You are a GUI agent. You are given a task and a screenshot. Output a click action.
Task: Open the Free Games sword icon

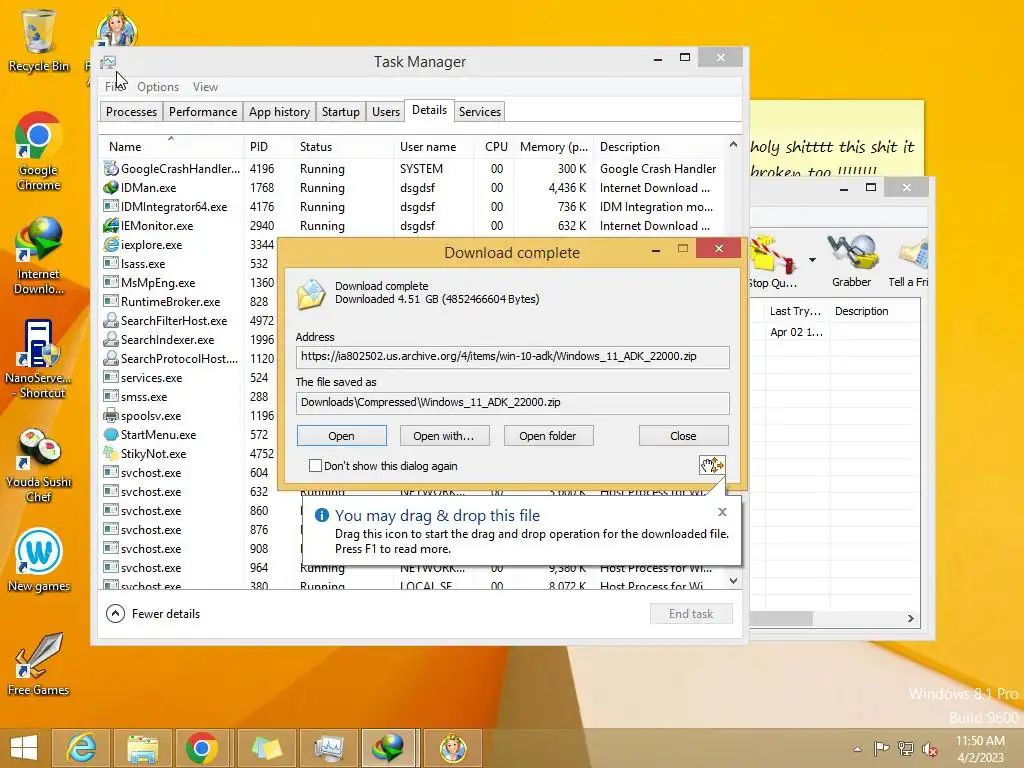[x=38, y=665]
